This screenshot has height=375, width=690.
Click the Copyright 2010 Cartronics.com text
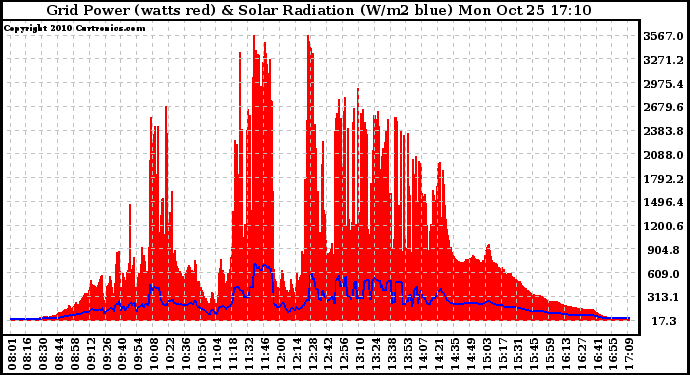[x=74, y=29]
